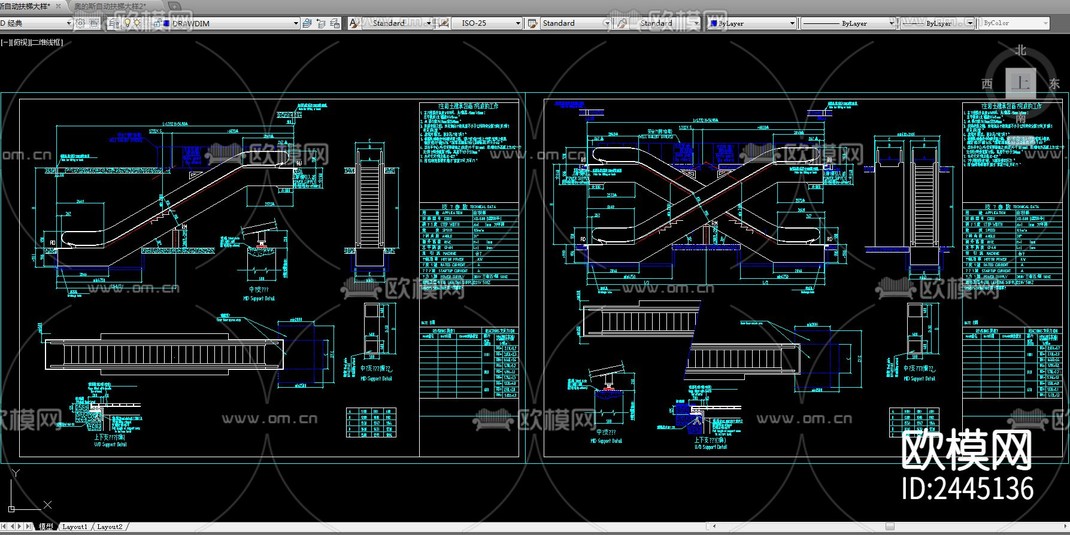
Task: Click 俯视 view control label
Action: (20, 42)
